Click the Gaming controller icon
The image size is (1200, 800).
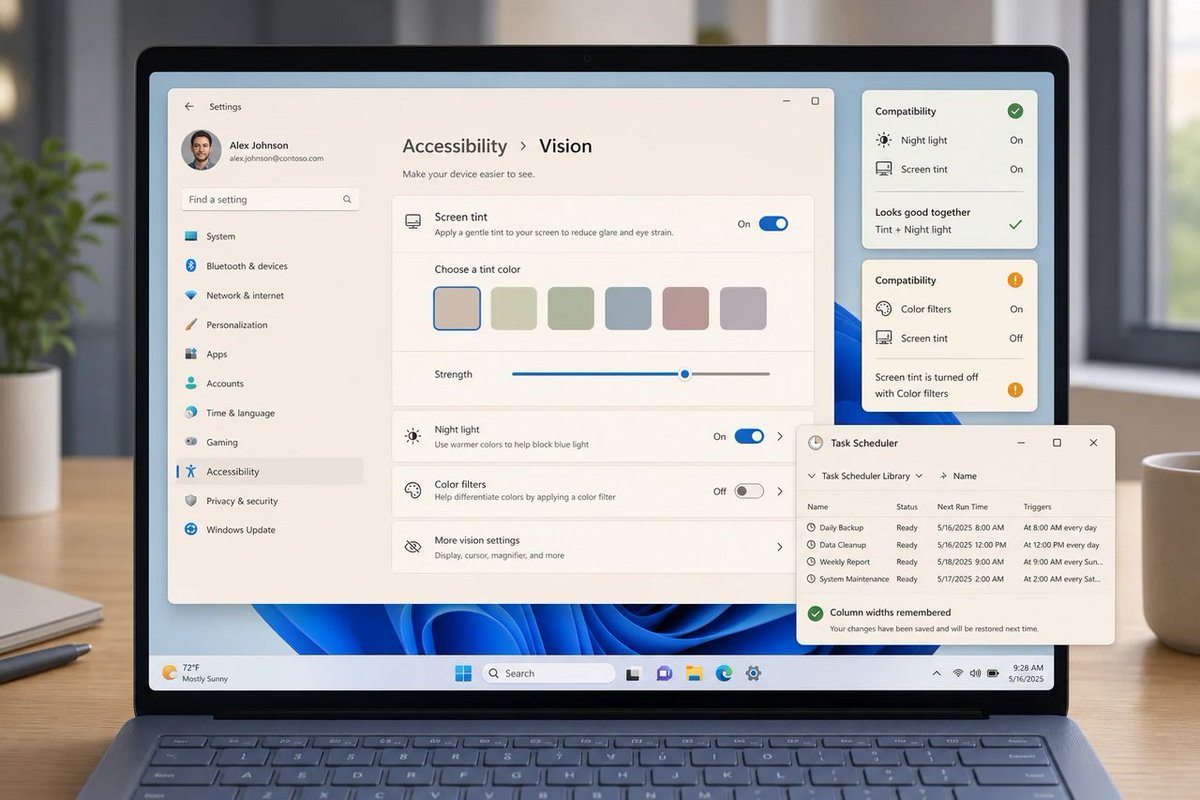point(191,442)
